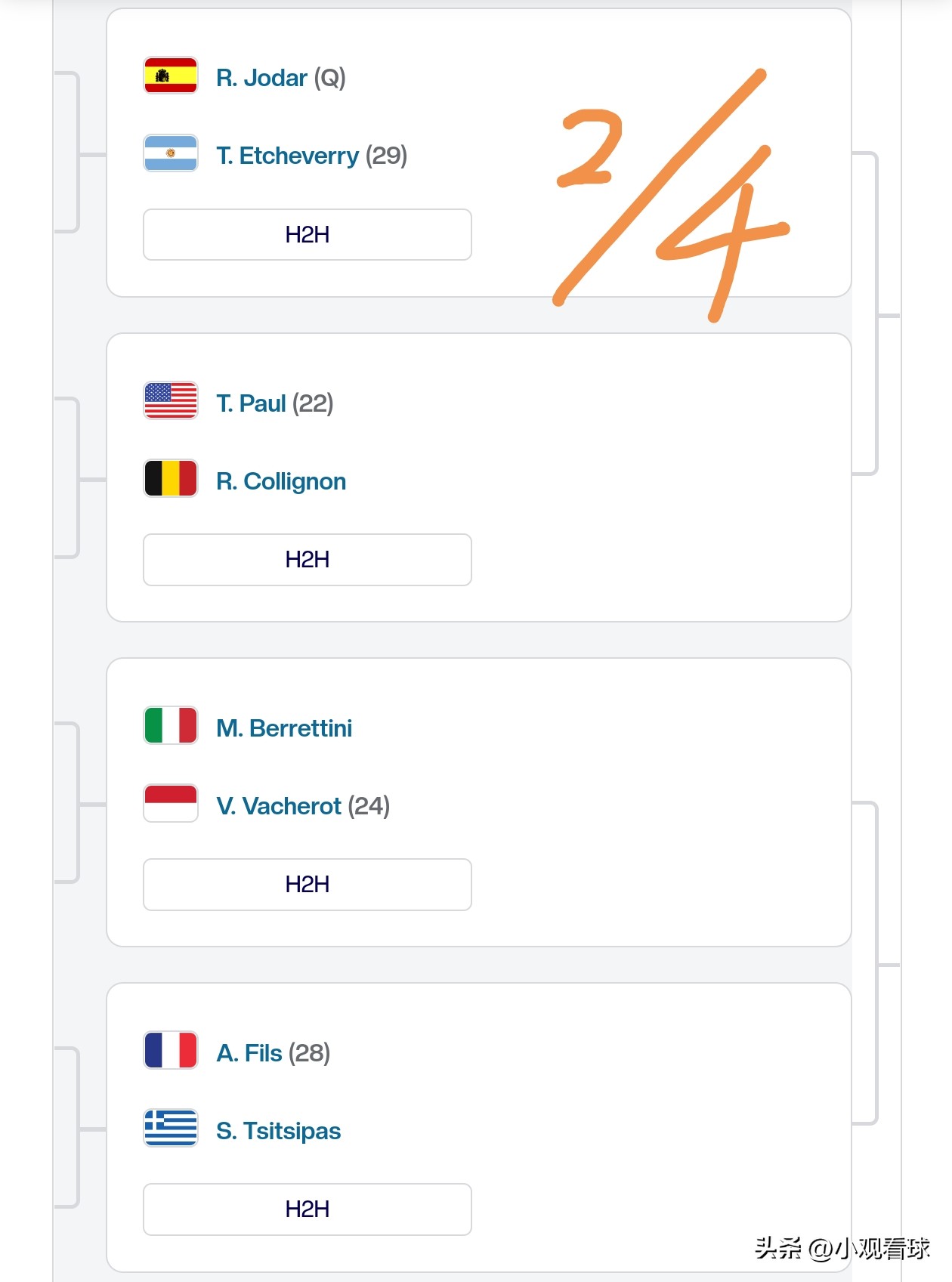
Task: View H2H for Berrettini vs Vacherot
Action: click(307, 885)
